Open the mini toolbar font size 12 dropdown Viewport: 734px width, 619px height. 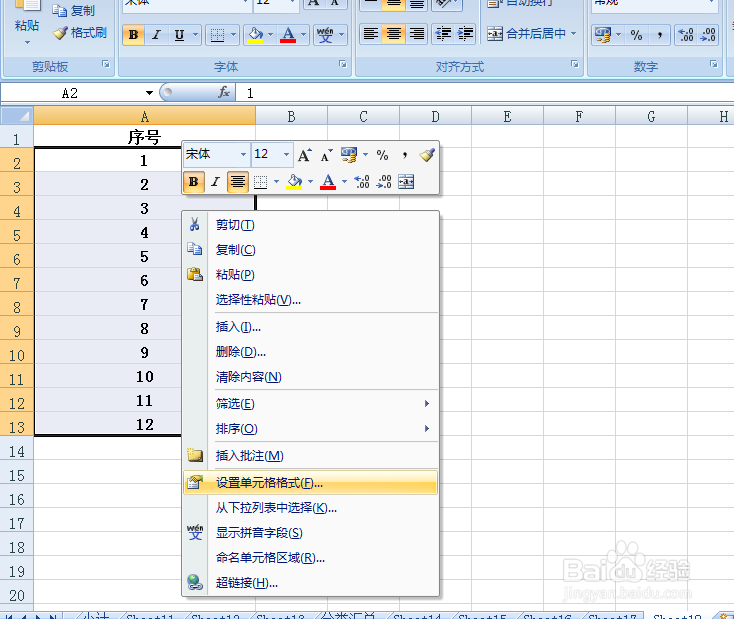click(286, 154)
